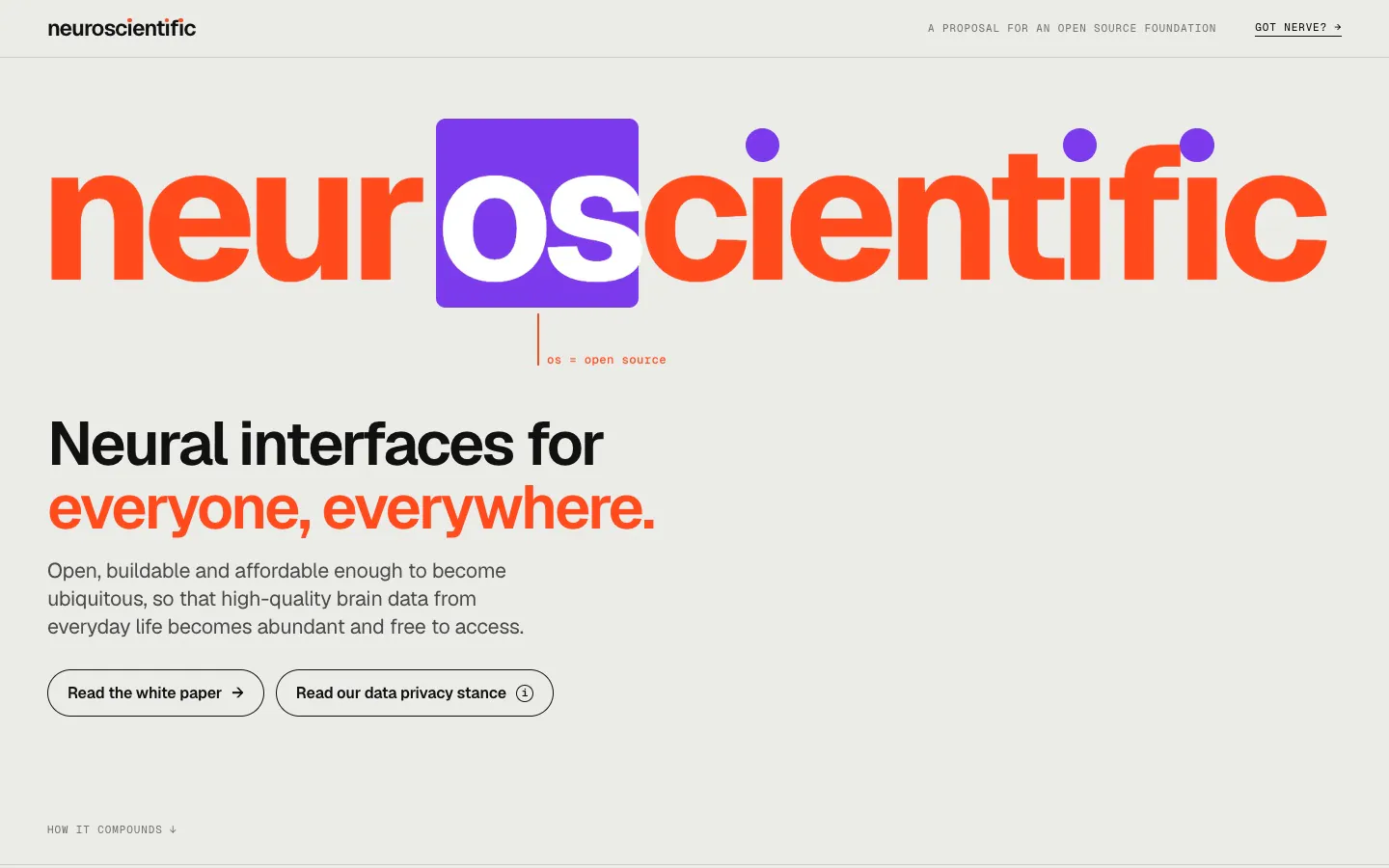Open 'Read the white paper' button
Viewport: 1389px width, 868px height.
155,692
